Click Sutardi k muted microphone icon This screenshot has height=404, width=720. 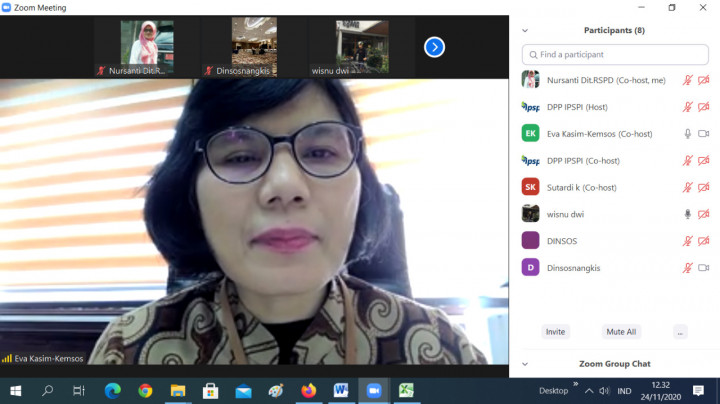click(x=687, y=187)
